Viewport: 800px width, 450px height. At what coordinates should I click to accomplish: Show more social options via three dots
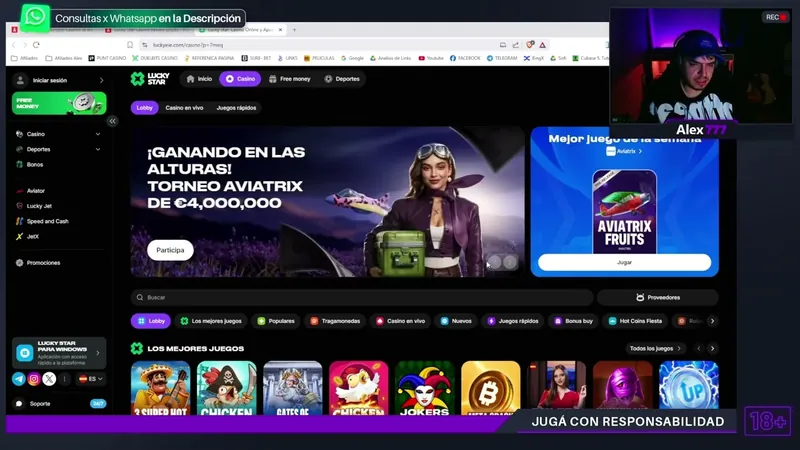pyautogui.click(x=64, y=379)
